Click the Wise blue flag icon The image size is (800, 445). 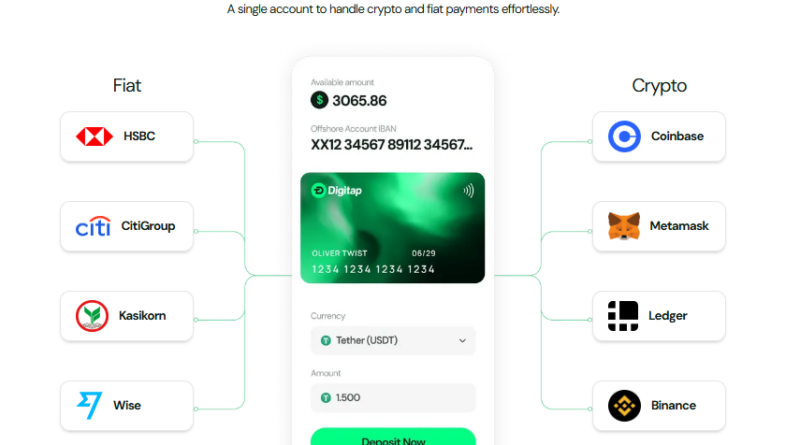(x=89, y=405)
